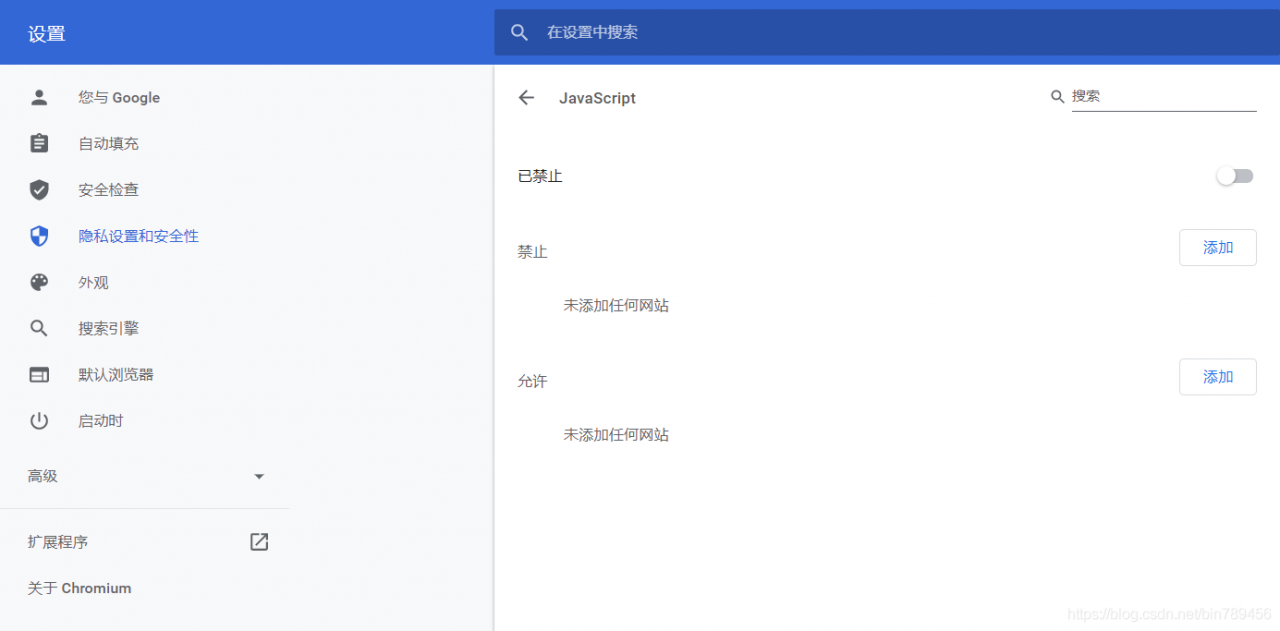Collapse the 高级 dropdown arrow

[259, 476]
